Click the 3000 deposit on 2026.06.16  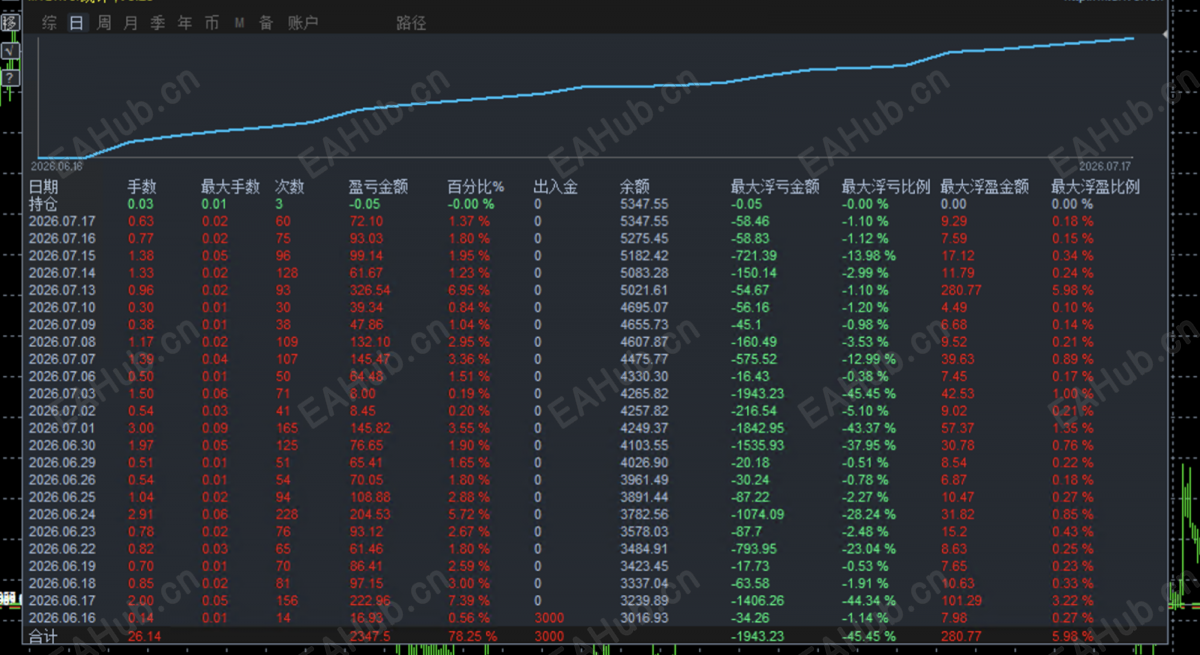pyautogui.click(x=548, y=618)
